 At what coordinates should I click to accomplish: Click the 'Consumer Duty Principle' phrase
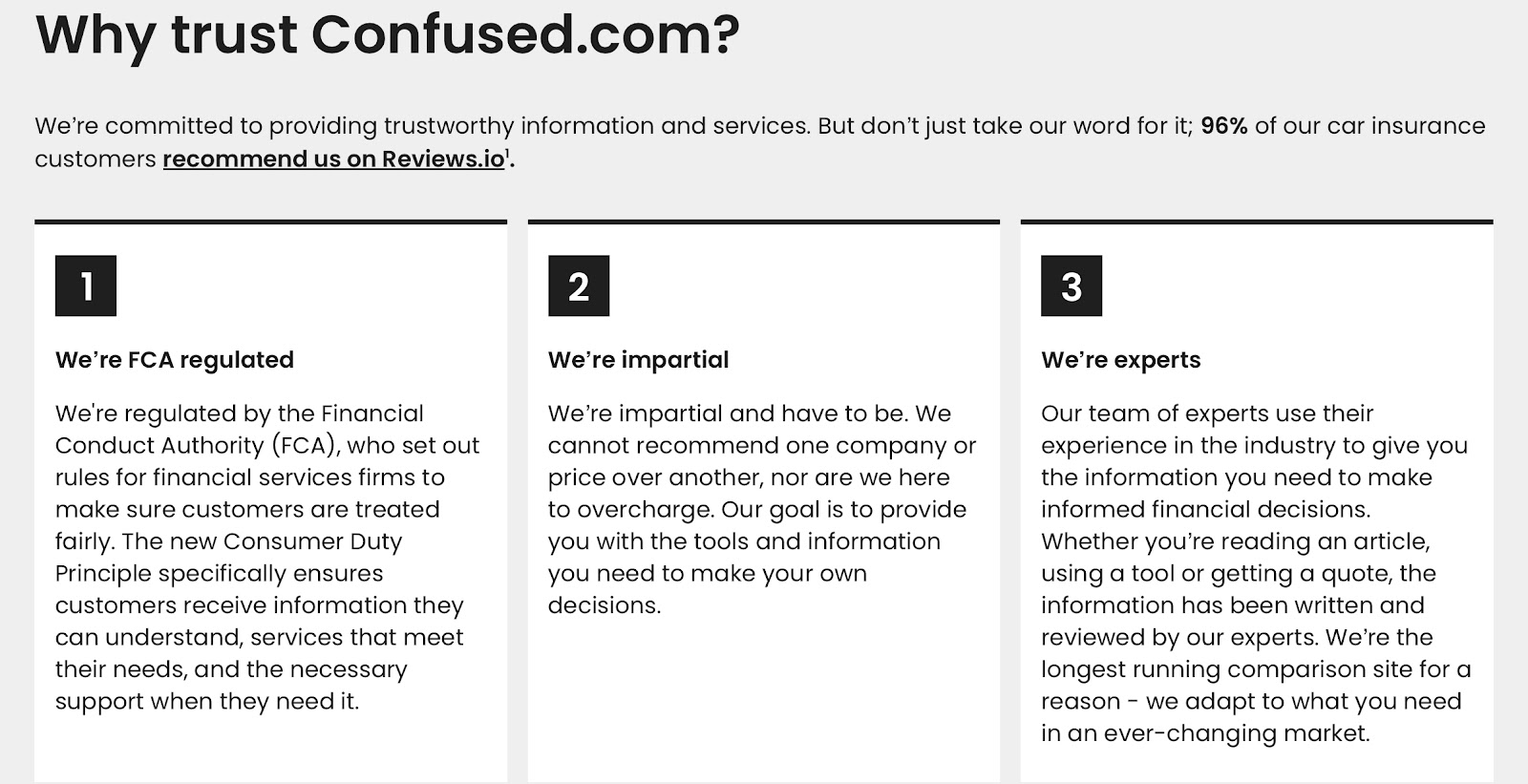[229, 557]
